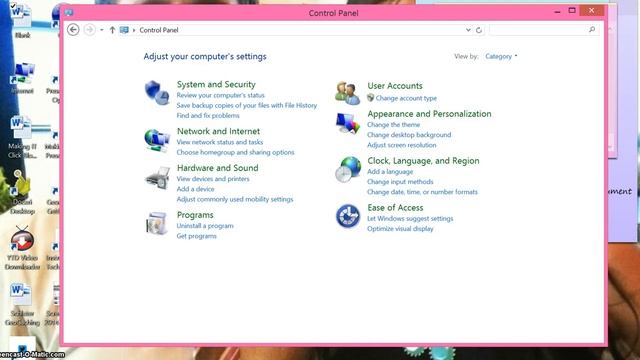
Task: Open the Appearance and Personalization monitor icon
Action: 347,123
